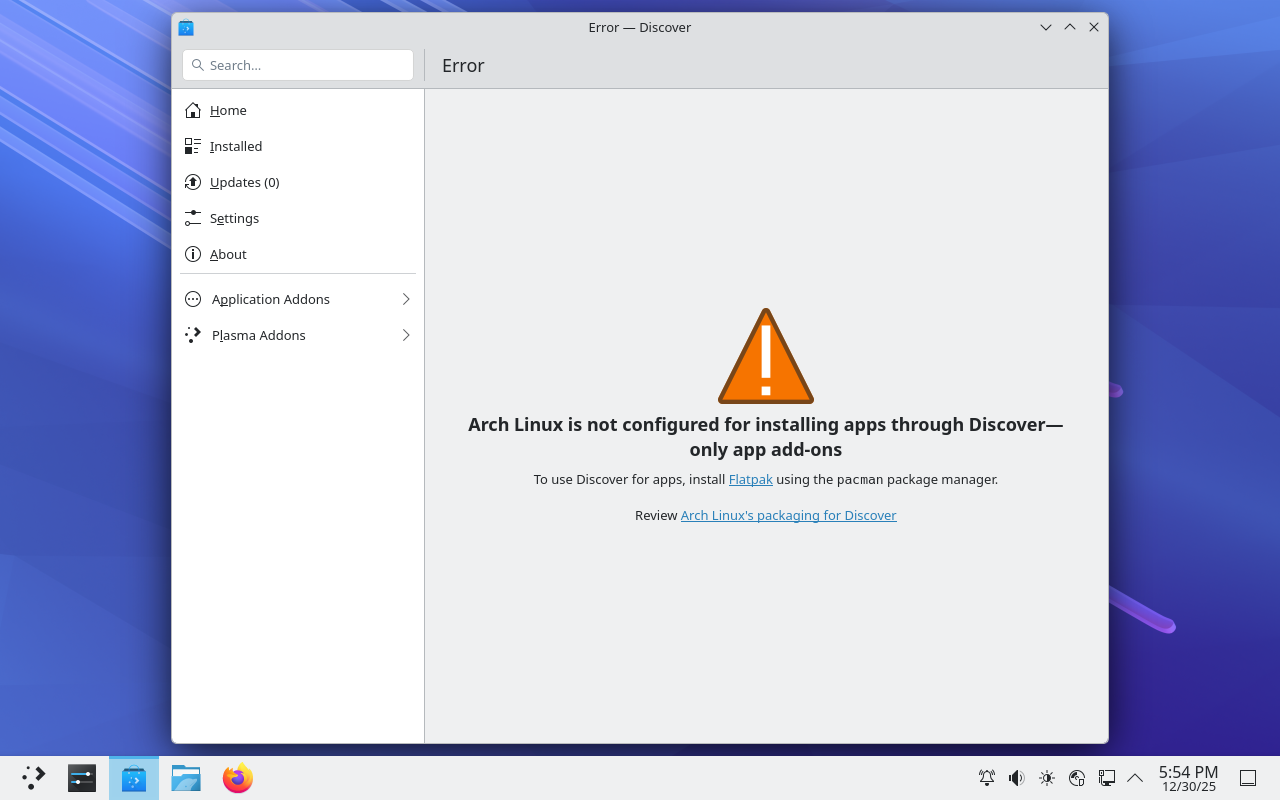This screenshot has width=1280, height=800.
Task: Expand Application Addons category chevron
Action: [x=406, y=299]
